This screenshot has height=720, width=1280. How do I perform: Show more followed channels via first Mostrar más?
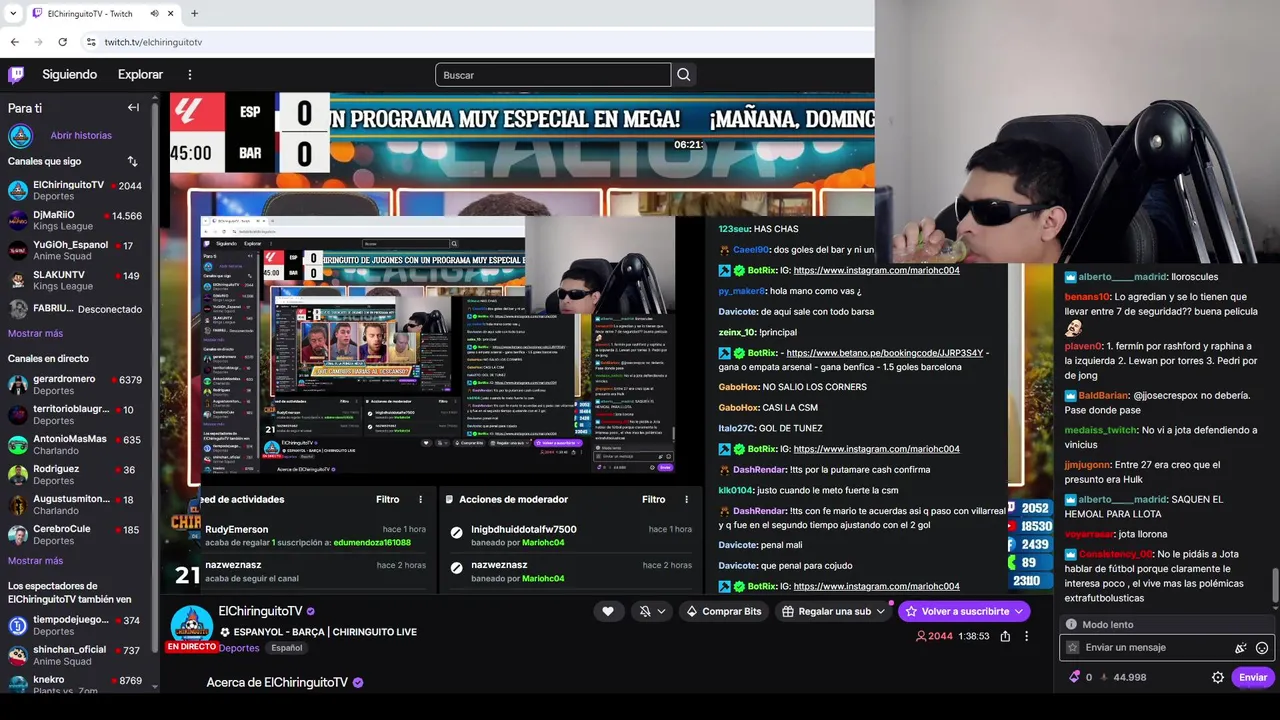(35, 333)
